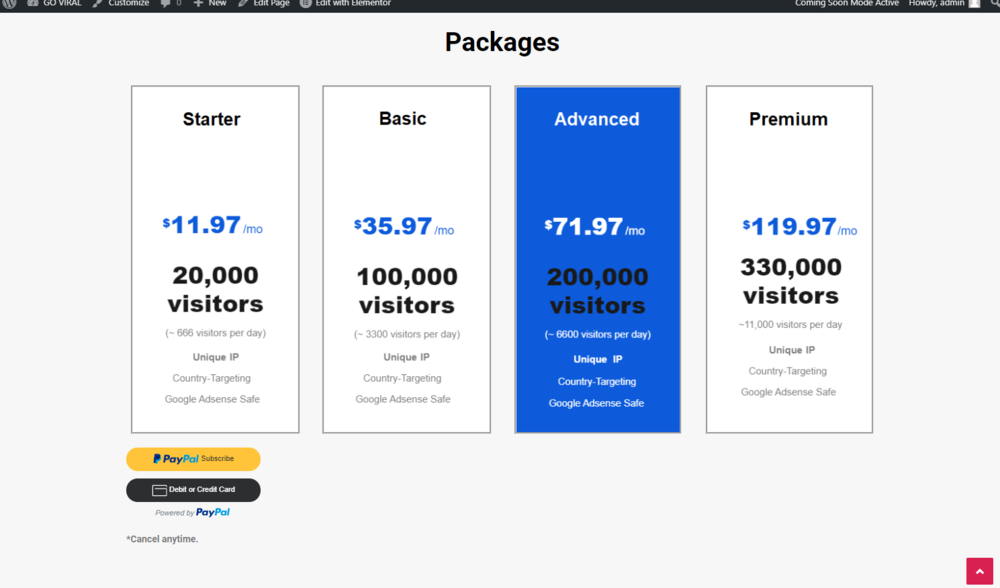Click Coming Soon Mode Active notice
Screen dimensions: 1000x588
pyautogui.click(x=846, y=3)
